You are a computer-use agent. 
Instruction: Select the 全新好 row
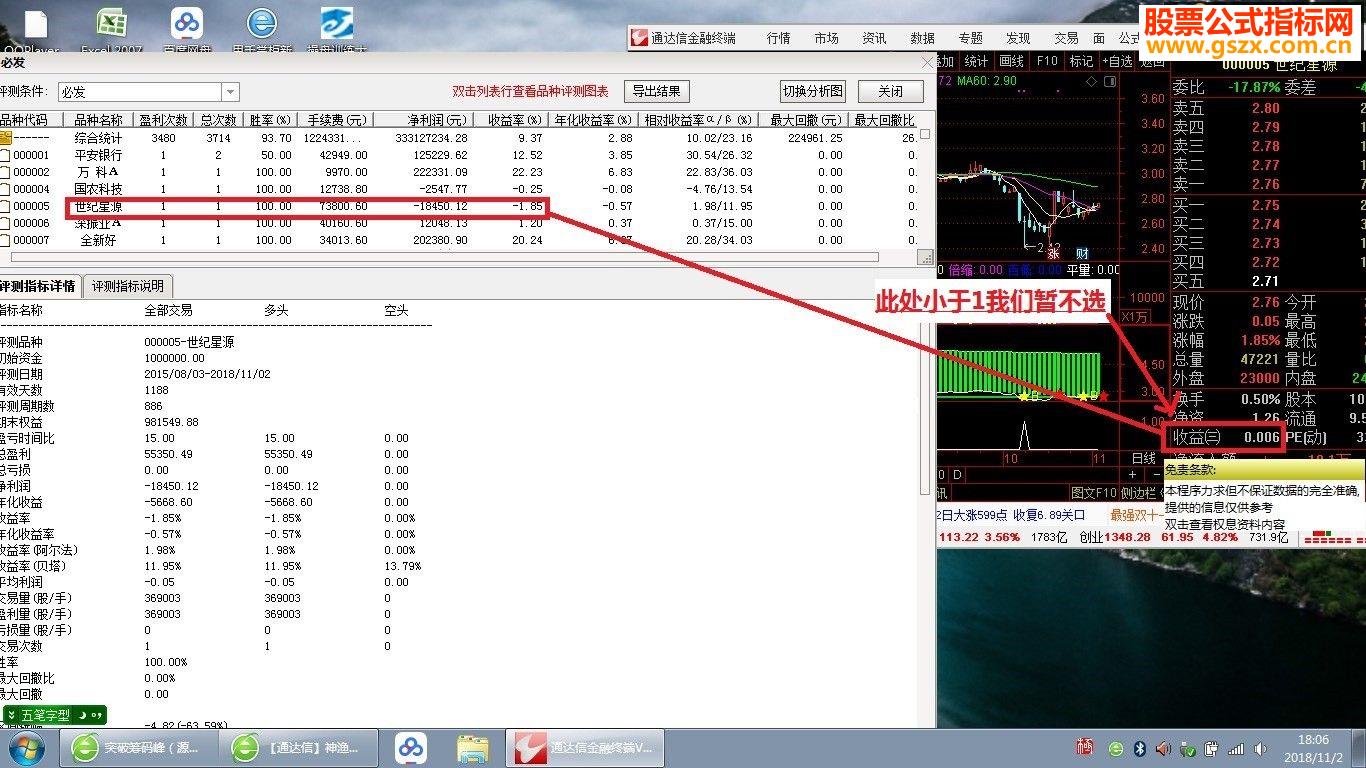point(460,240)
